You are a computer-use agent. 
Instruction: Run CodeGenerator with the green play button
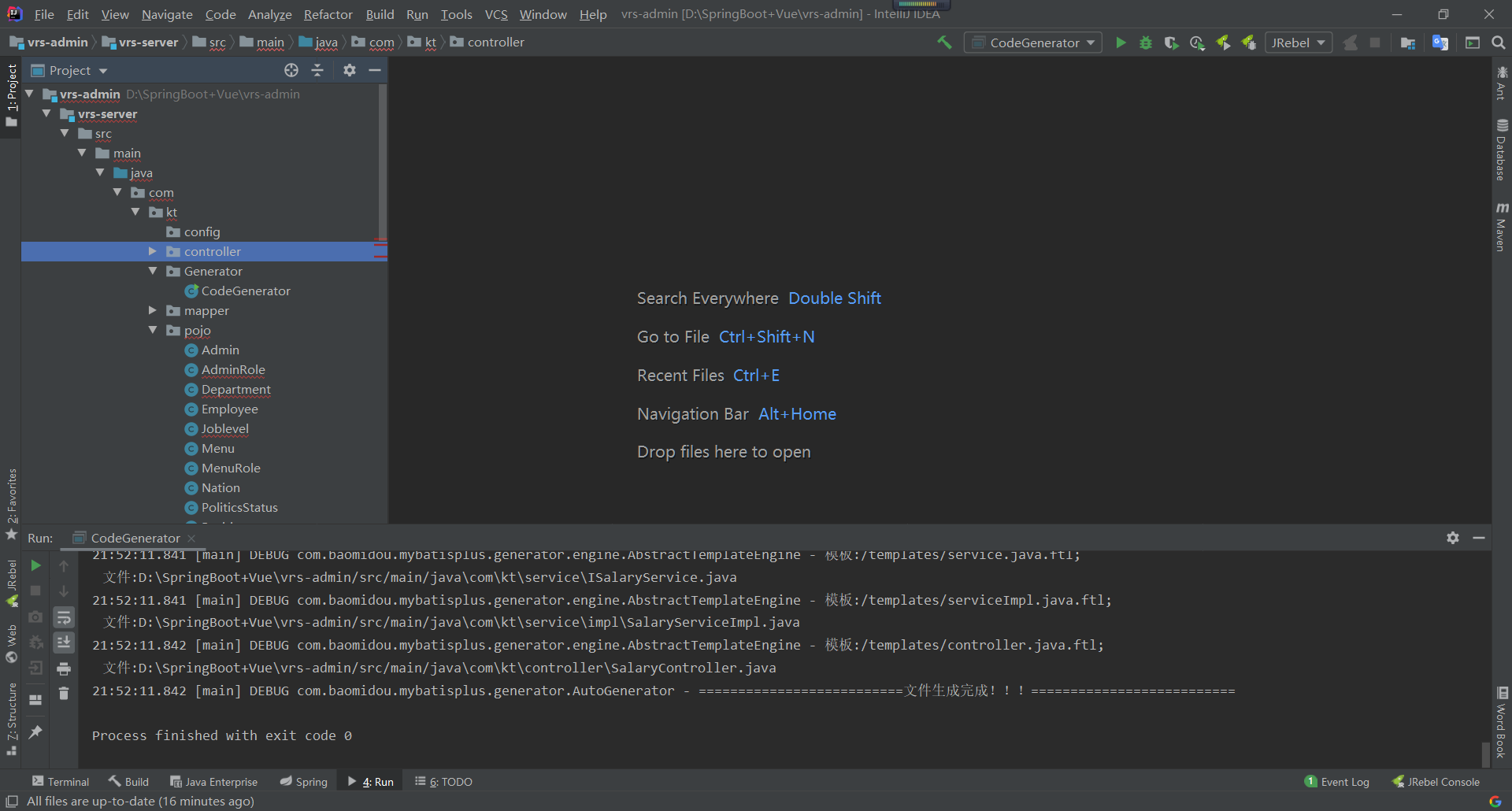coord(1121,43)
